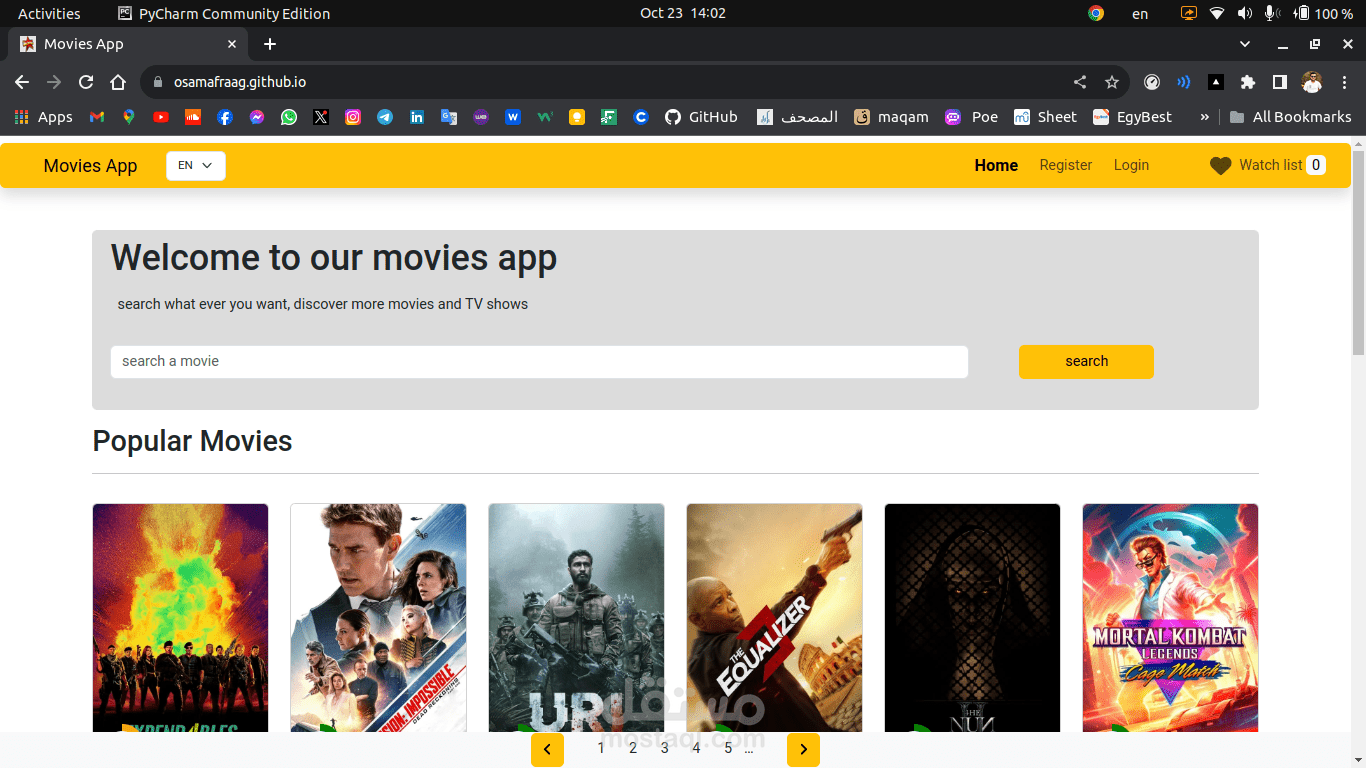The image size is (1366, 768).
Task: Open the Wi-Fi indicator in top bar
Action: [1217, 13]
